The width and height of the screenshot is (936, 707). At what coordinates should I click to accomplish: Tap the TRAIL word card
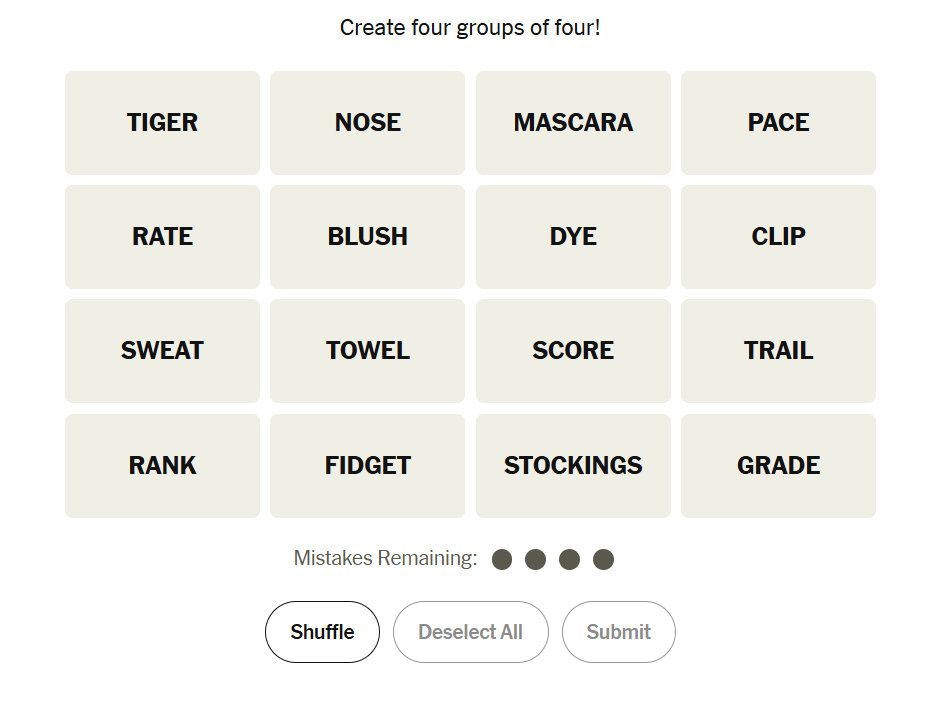pyautogui.click(x=778, y=351)
